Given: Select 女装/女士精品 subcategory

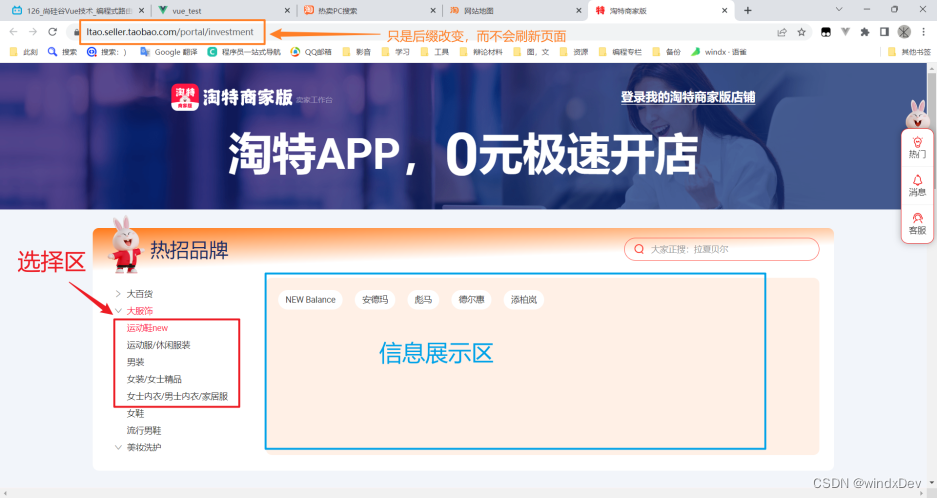Looking at the screenshot, I should (x=154, y=379).
